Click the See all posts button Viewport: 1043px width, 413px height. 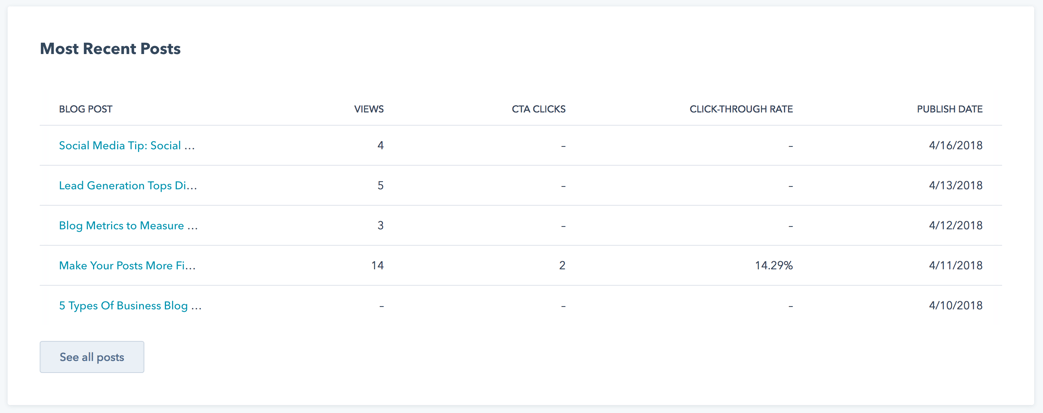point(92,357)
